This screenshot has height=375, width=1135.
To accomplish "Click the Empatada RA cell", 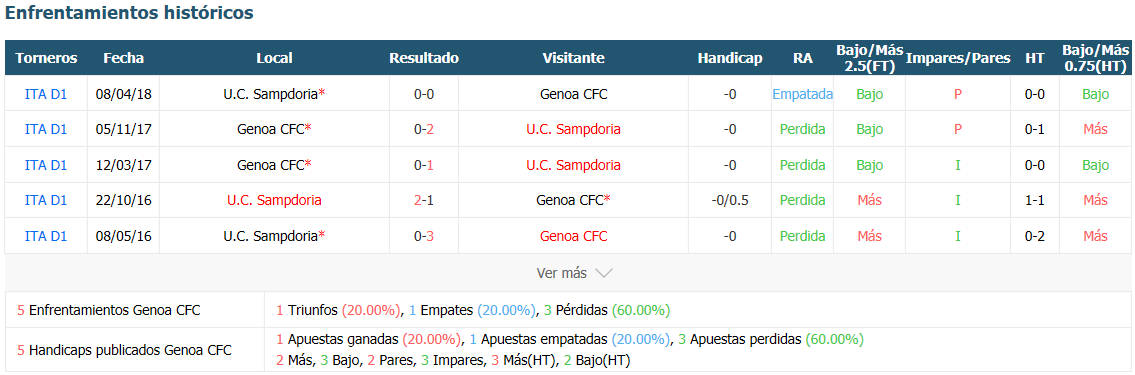I will 802,93.
